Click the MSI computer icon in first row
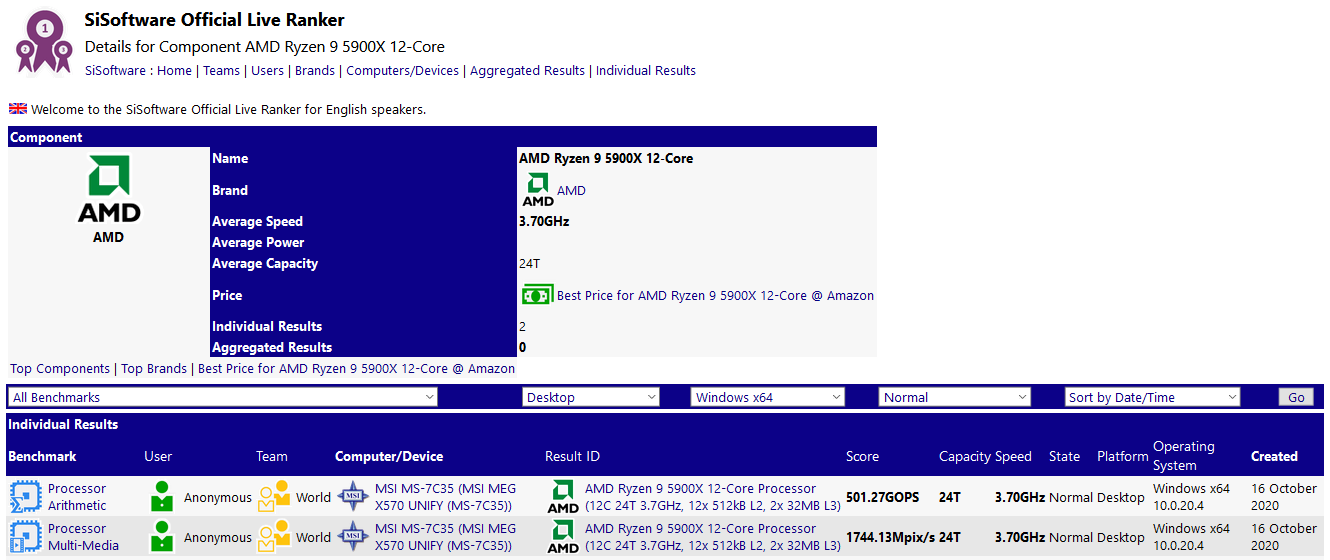This screenshot has height=560, width=1330. [x=353, y=497]
